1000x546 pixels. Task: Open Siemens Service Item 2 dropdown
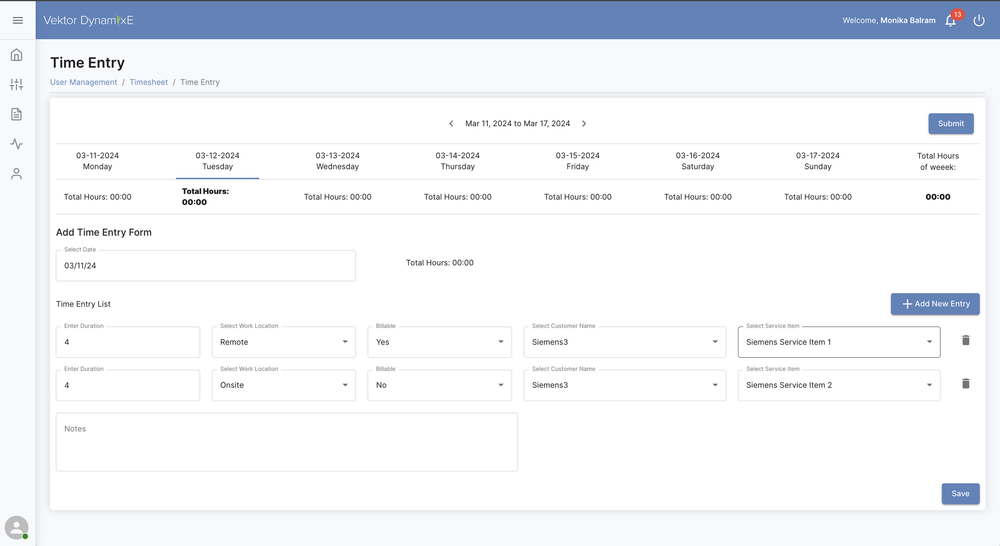coord(839,385)
